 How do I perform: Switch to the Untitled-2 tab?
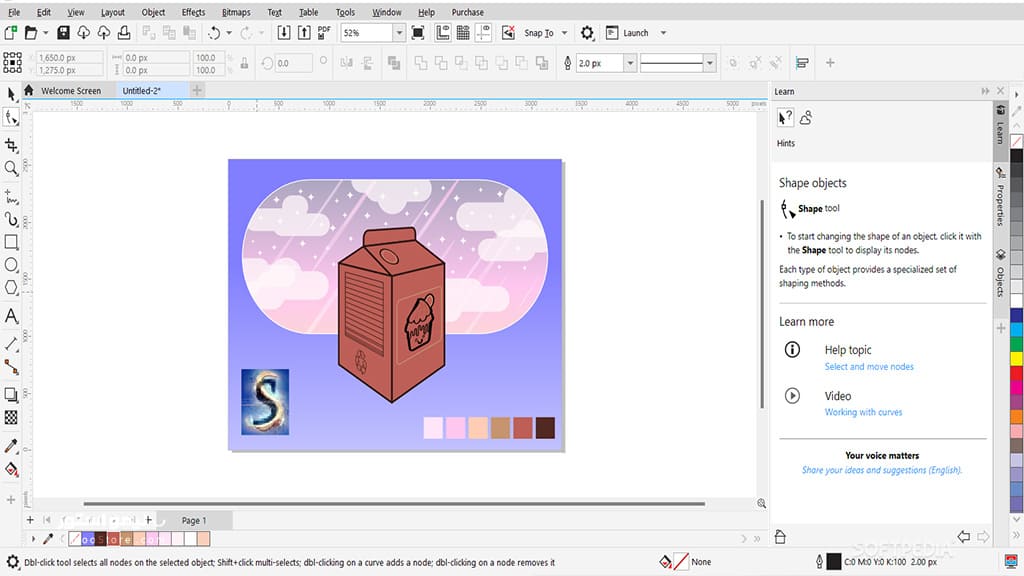tap(142, 91)
